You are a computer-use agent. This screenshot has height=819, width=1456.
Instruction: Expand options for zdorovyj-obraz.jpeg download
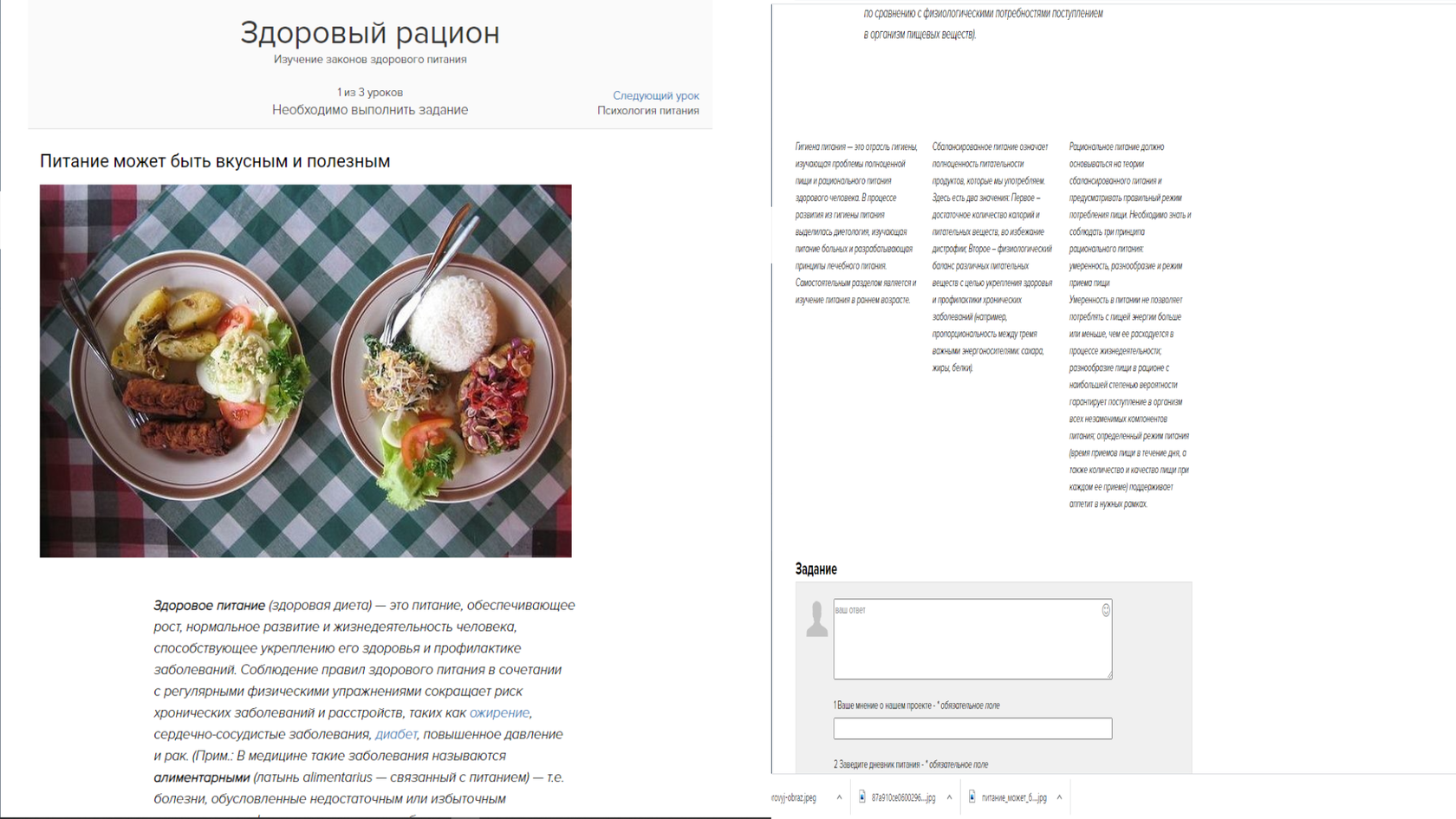coord(839,797)
